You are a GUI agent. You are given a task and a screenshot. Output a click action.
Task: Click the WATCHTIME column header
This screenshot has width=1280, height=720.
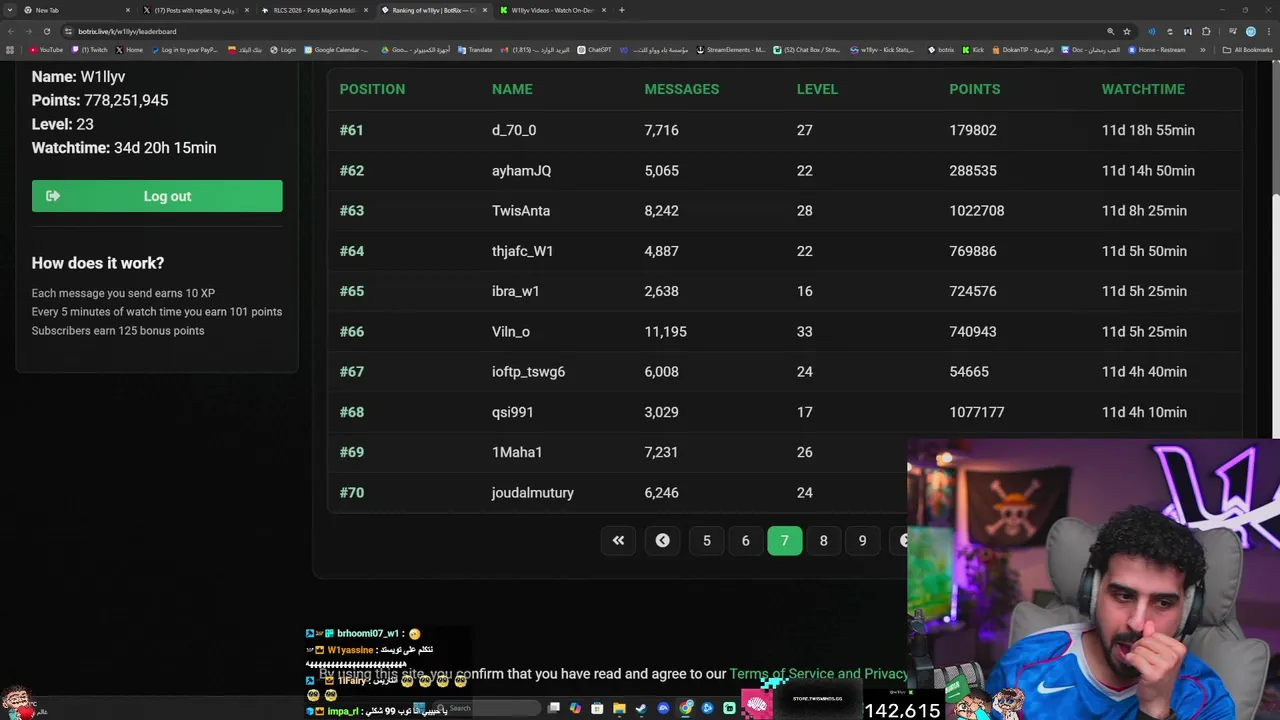click(1143, 89)
